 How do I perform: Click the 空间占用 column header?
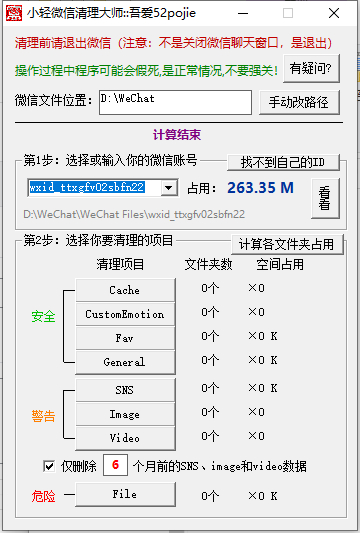(x=280, y=264)
